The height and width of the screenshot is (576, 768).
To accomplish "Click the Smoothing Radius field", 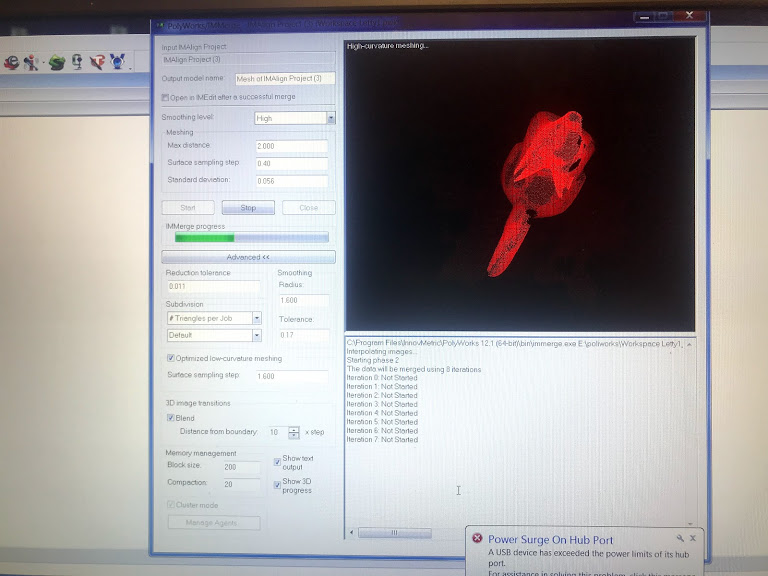I will 304,300.
